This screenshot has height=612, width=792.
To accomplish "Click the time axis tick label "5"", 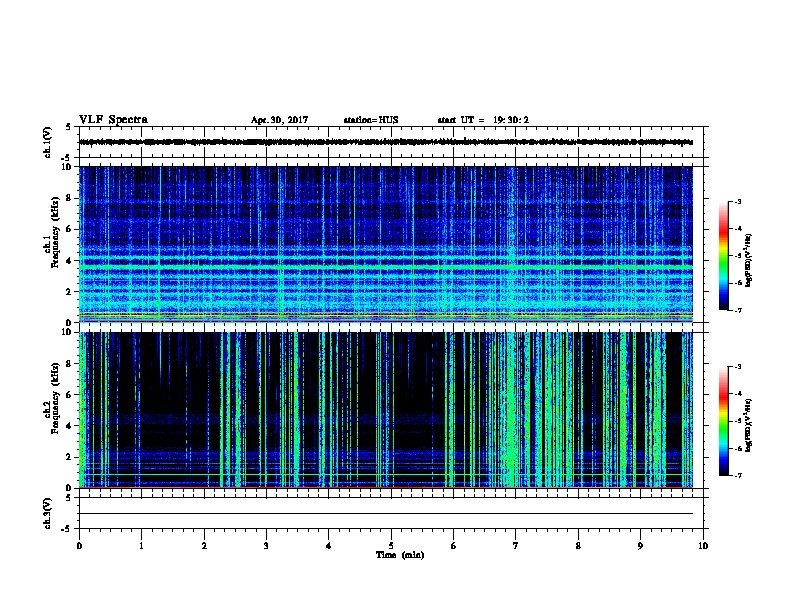I will (x=391, y=545).
